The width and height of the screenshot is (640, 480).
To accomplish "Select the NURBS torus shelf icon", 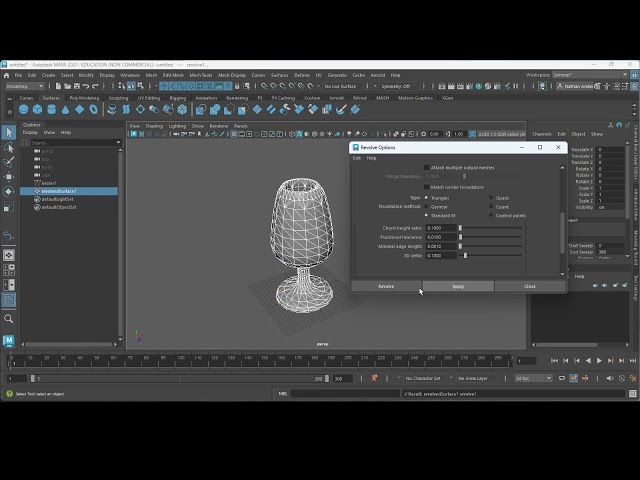I will (93, 109).
